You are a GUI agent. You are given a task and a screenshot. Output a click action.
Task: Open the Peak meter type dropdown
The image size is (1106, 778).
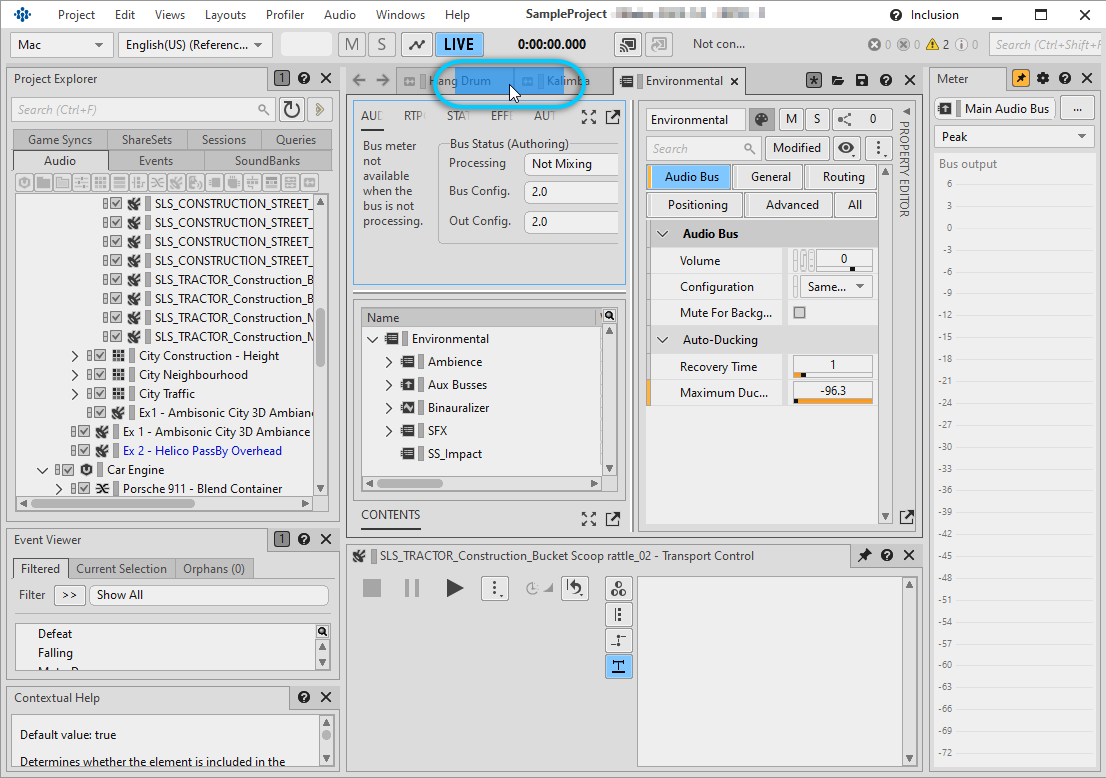[x=1014, y=137]
